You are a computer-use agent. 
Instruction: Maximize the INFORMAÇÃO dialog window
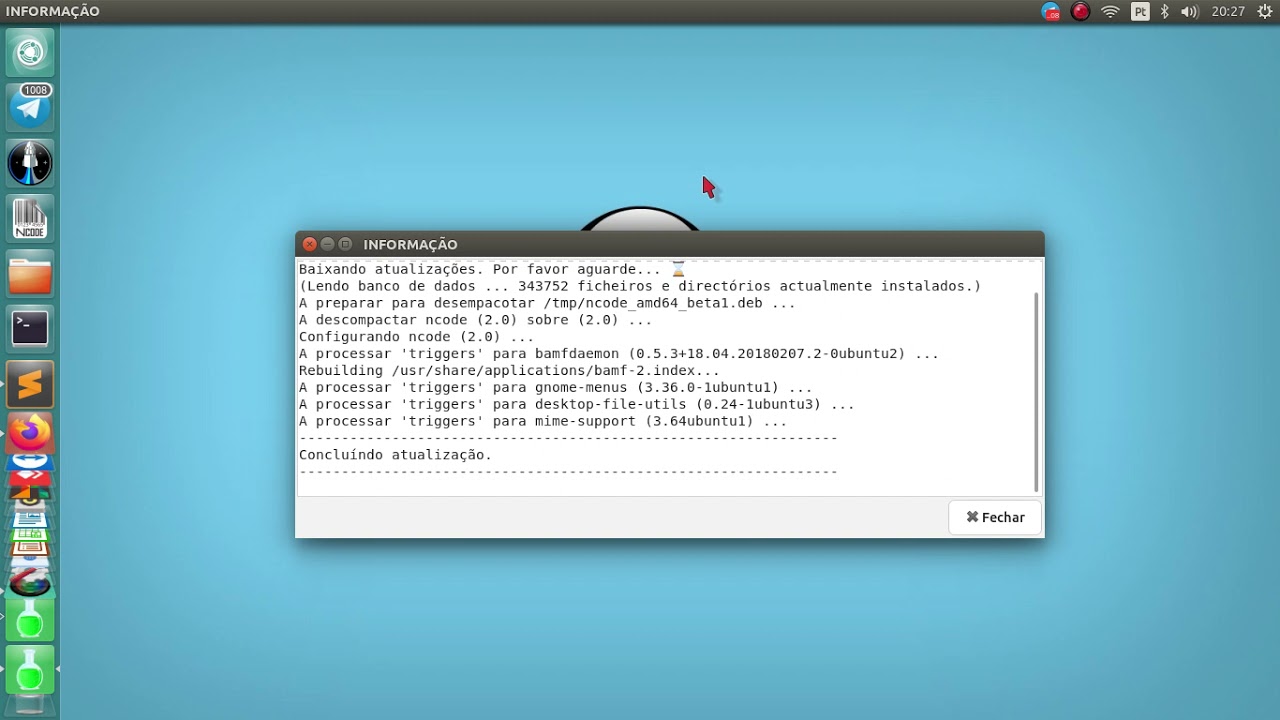tap(345, 244)
